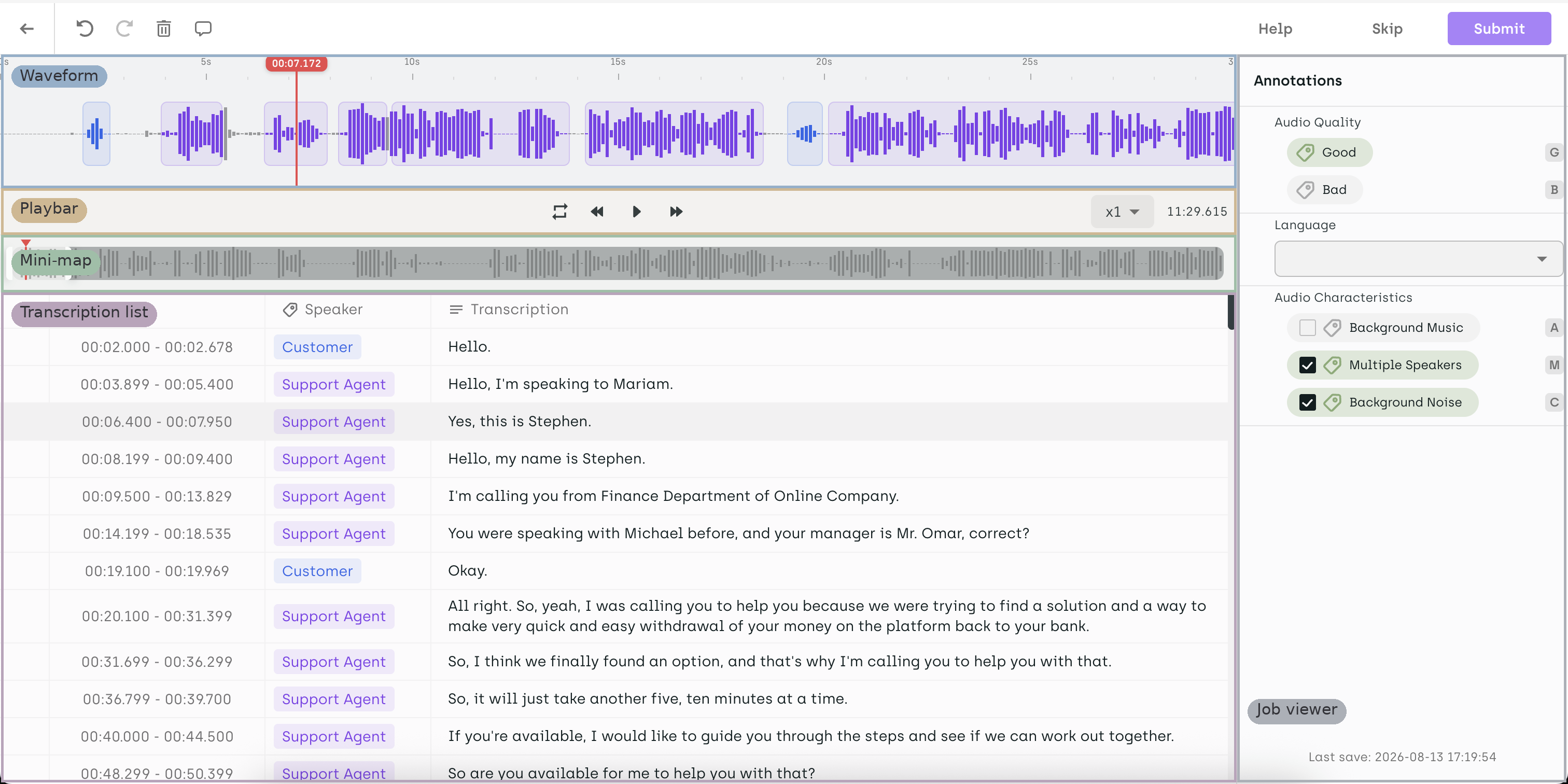Open the Help page
Screen dimensions: 1568x784
1275,29
